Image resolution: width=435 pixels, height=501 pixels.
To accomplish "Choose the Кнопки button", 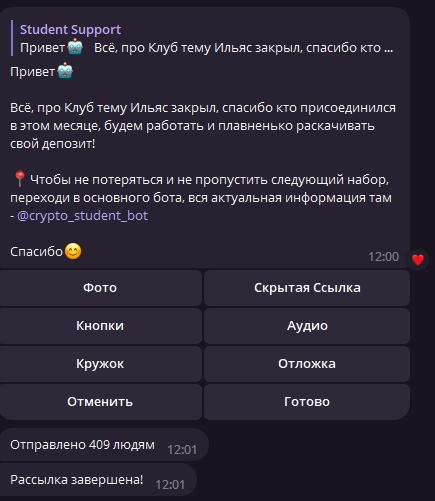I will 100,326.
